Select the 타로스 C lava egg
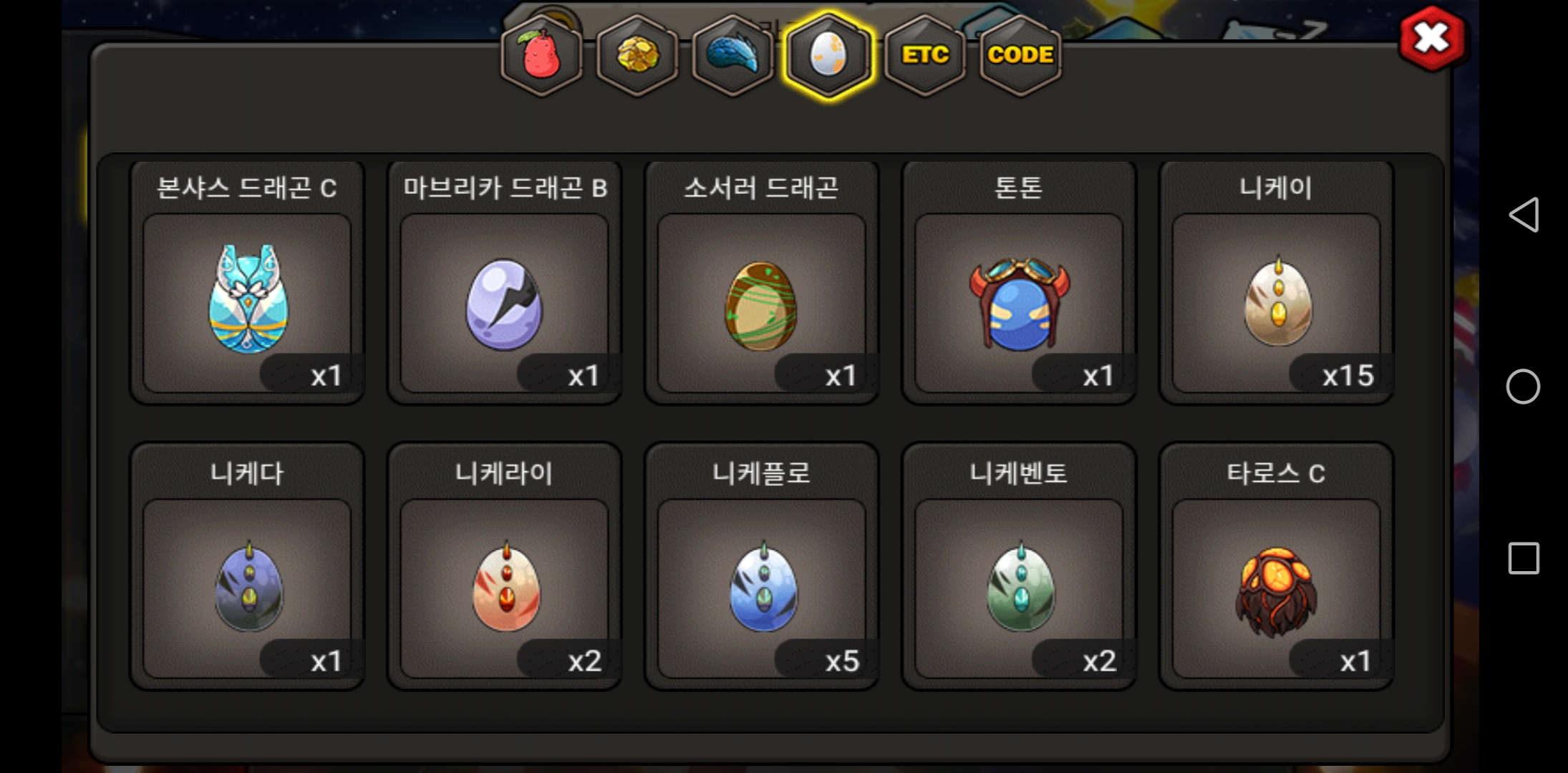1568x773 pixels. (x=1276, y=567)
